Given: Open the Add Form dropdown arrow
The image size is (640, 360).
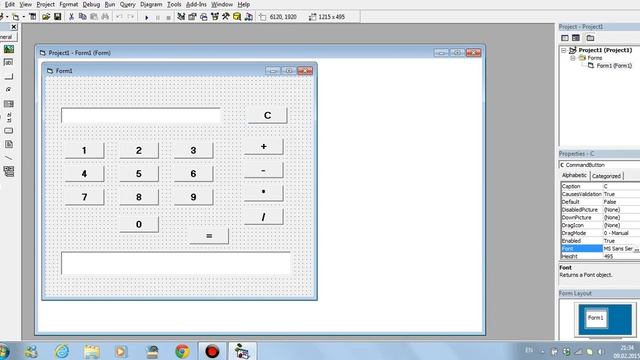Looking at the screenshot, I should 23,17.
